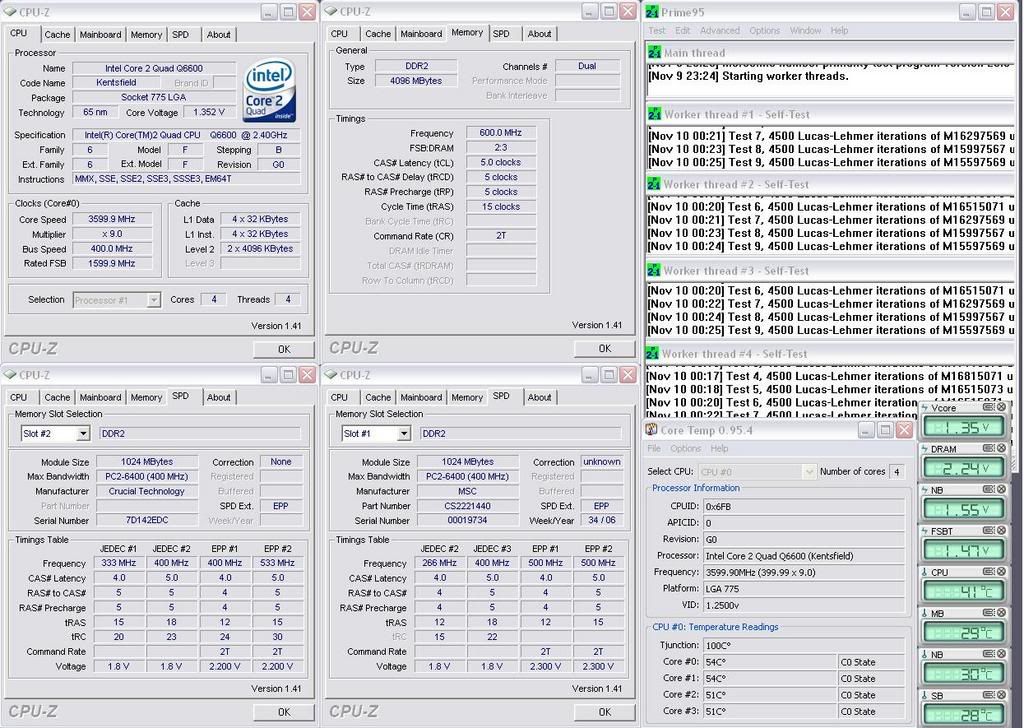
Task: Click the Core Voltage 1.352 V value
Action: pyautogui.click(x=209, y=112)
